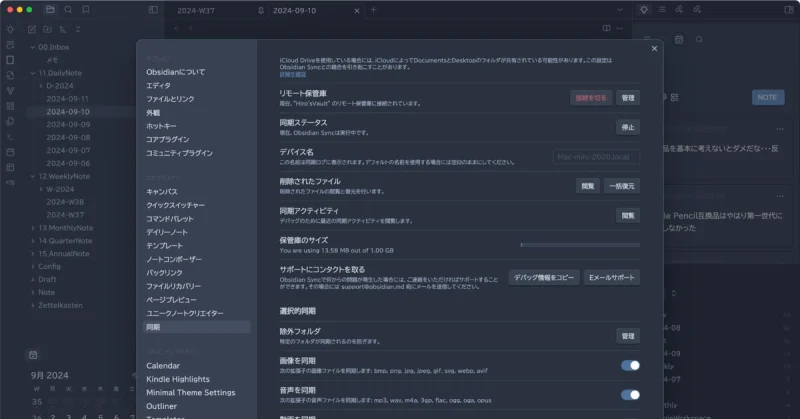Click the device name input field
This screenshot has height=419, width=800.
596,157
